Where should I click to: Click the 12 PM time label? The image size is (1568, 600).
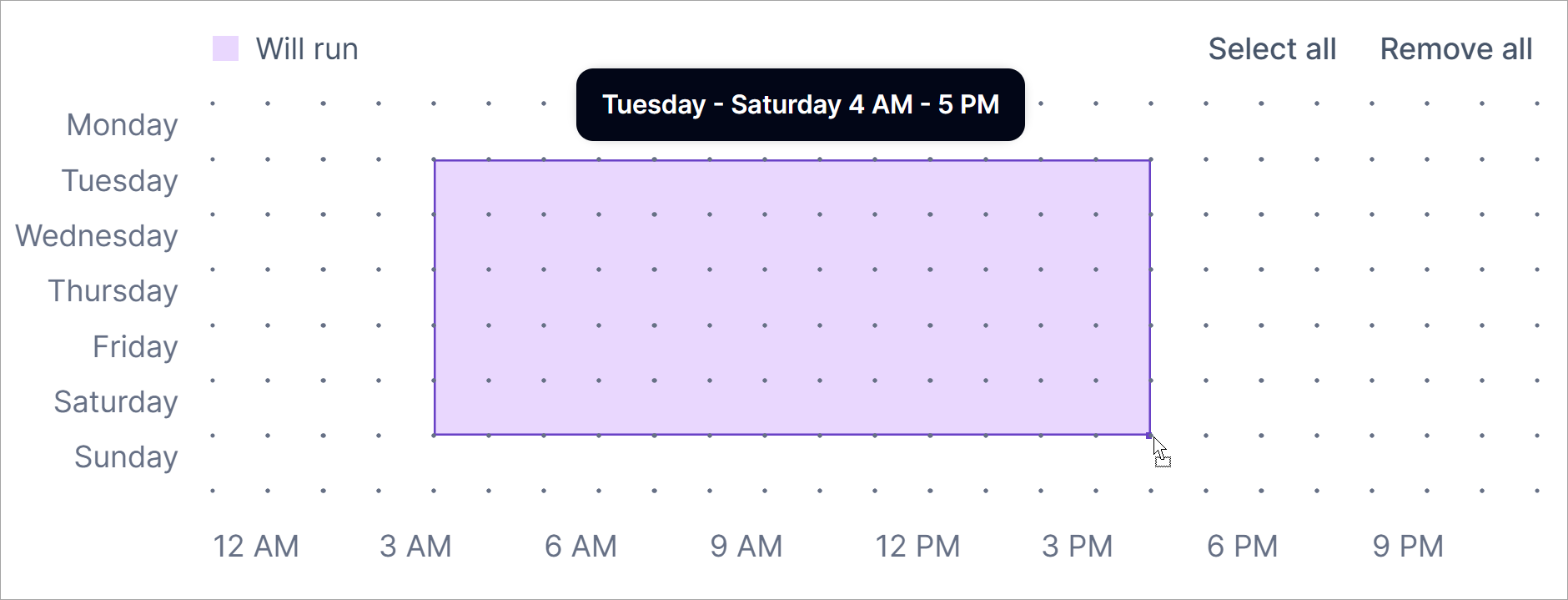(917, 547)
